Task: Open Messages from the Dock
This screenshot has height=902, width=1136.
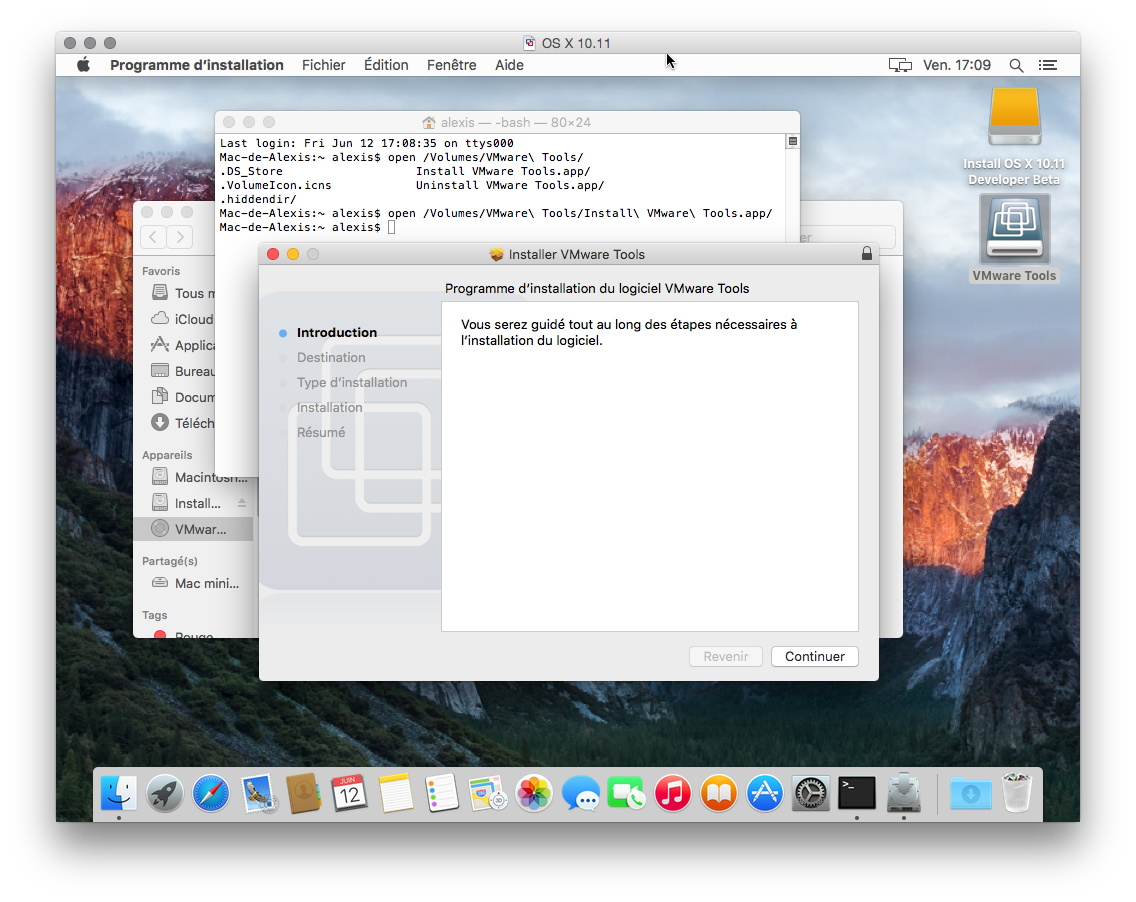Action: click(x=580, y=793)
